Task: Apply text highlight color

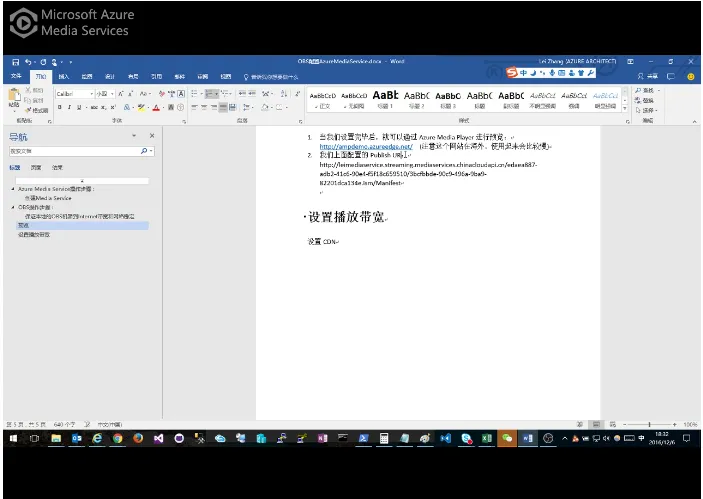Action: pos(141,107)
